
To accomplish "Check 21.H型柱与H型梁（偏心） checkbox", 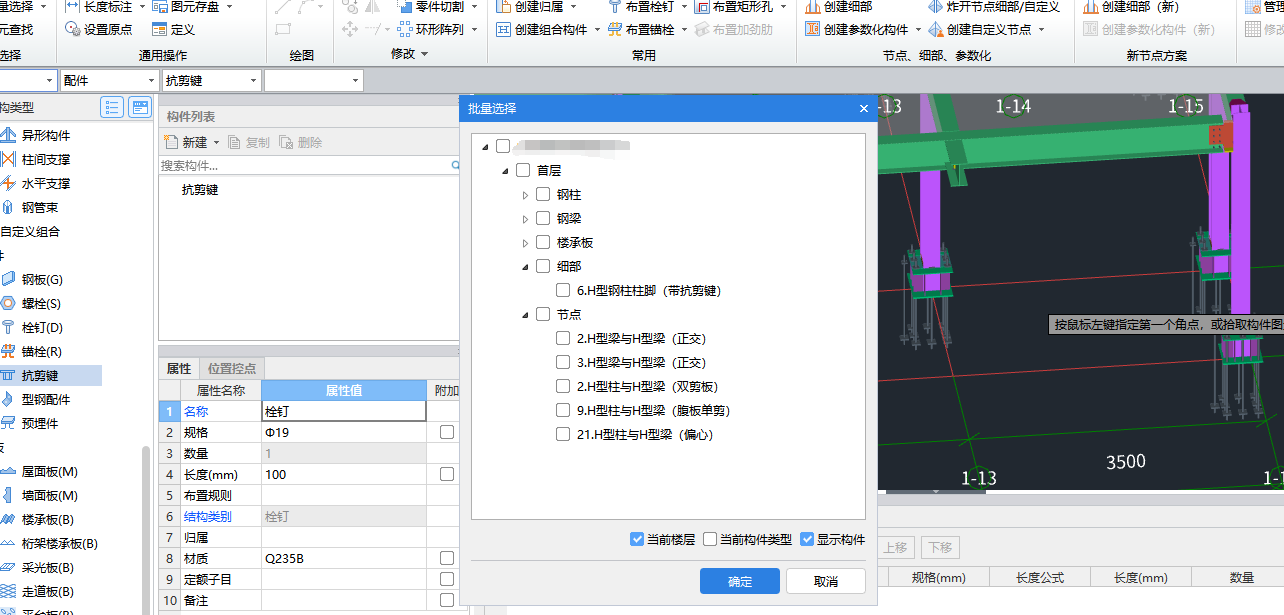I will click(x=563, y=435).
